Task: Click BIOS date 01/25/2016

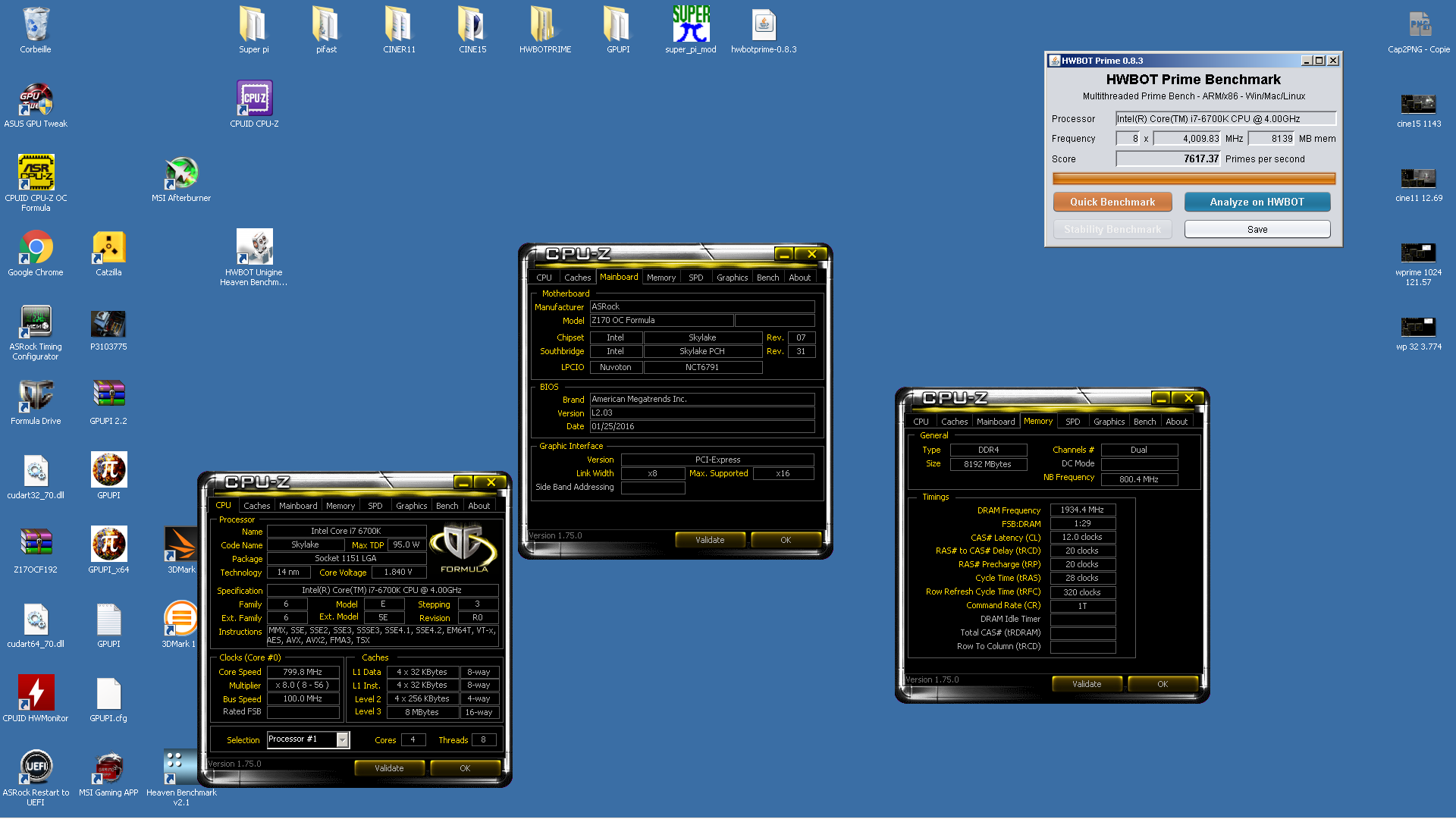Action: click(x=702, y=426)
